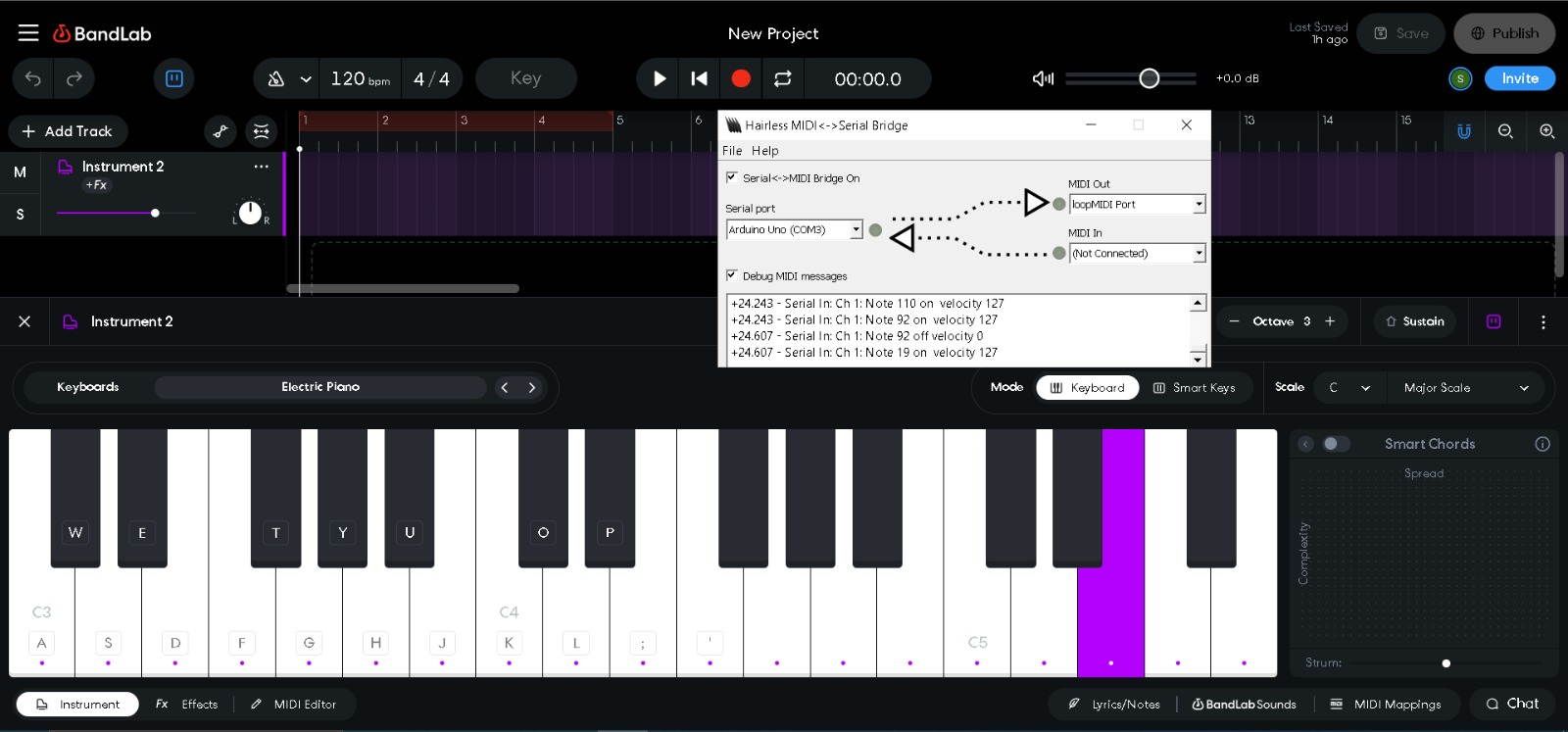Viewport: 1568px width, 732px height.
Task: Open the Chat panel
Action: [x=1512, y=704]
